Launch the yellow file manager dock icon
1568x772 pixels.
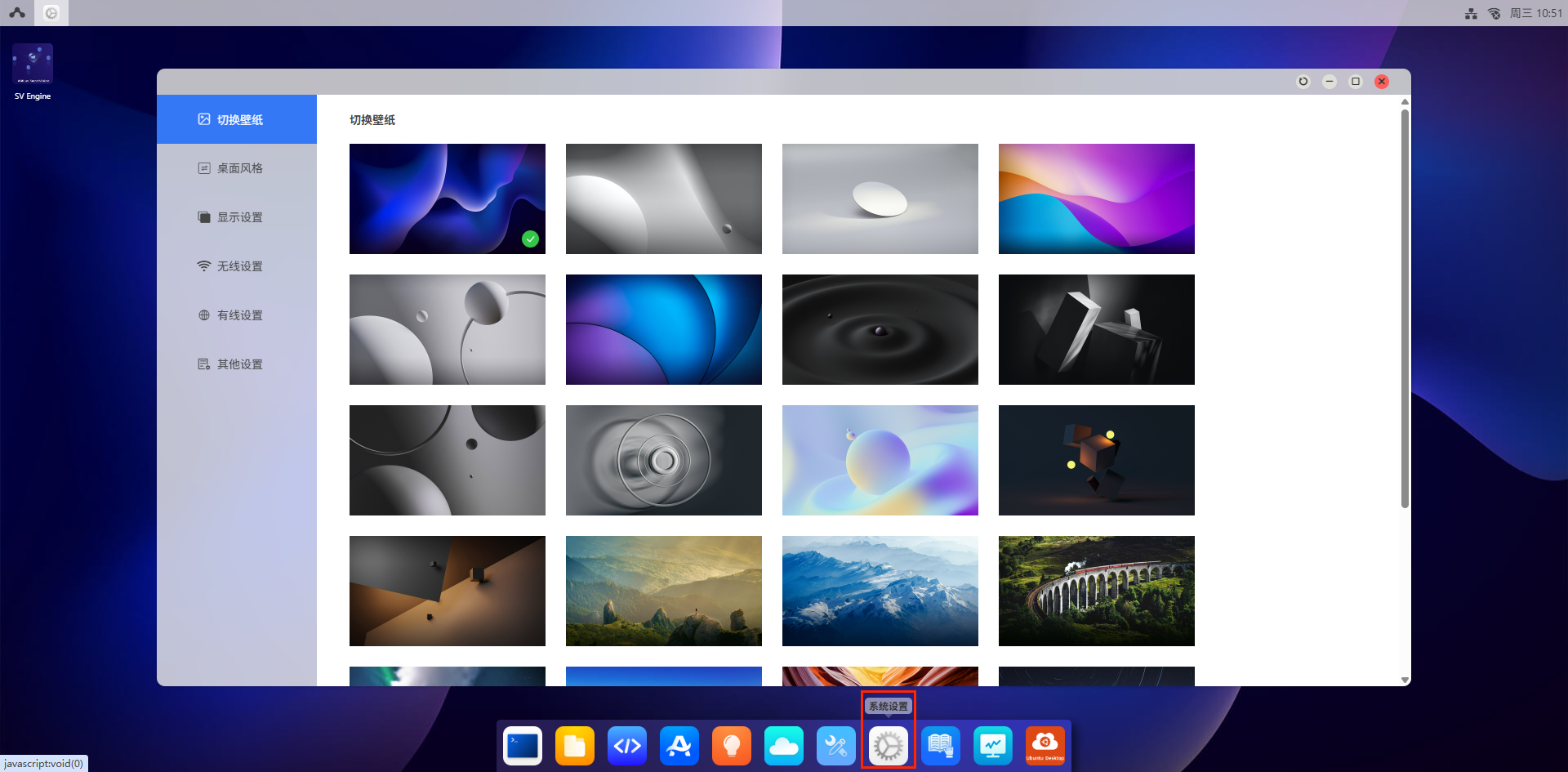(575, 746)
